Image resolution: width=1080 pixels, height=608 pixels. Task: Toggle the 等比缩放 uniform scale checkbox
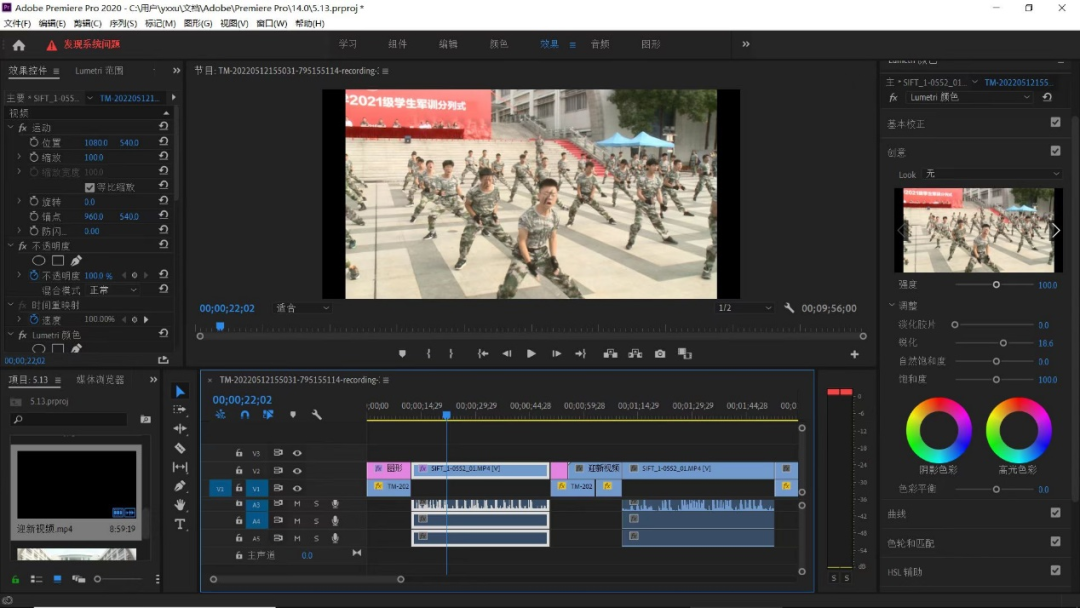(89, 187)
